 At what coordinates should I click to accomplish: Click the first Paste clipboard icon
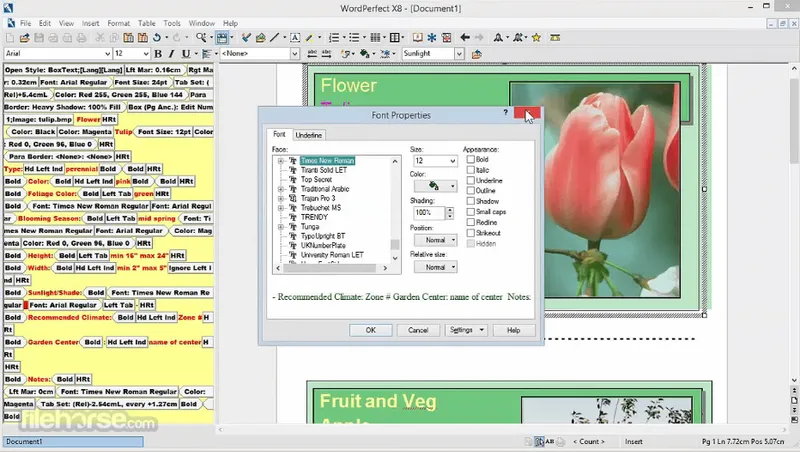pos(129,38)
